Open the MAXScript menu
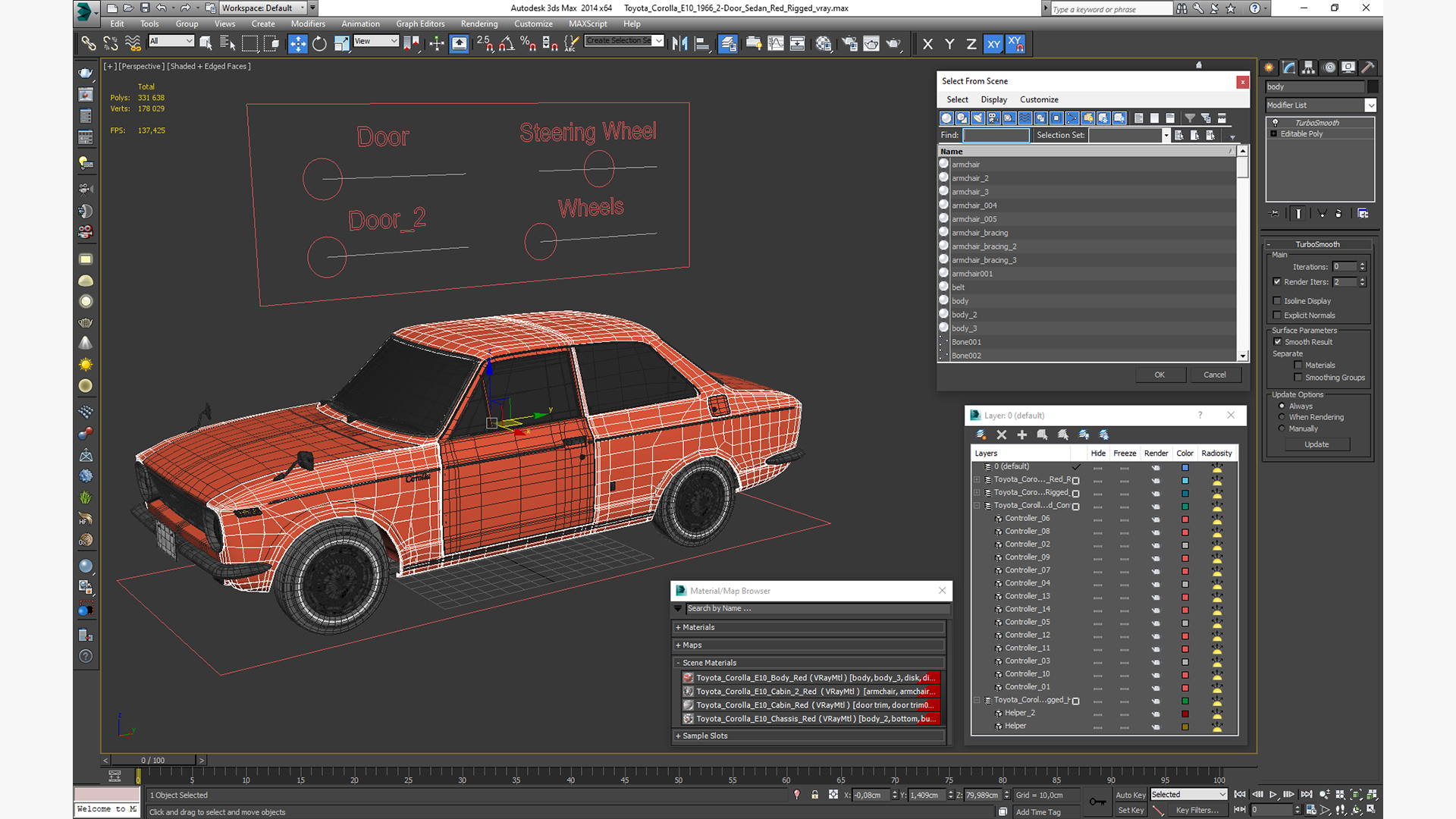The image size is (1456, 819). pos(588,24)
